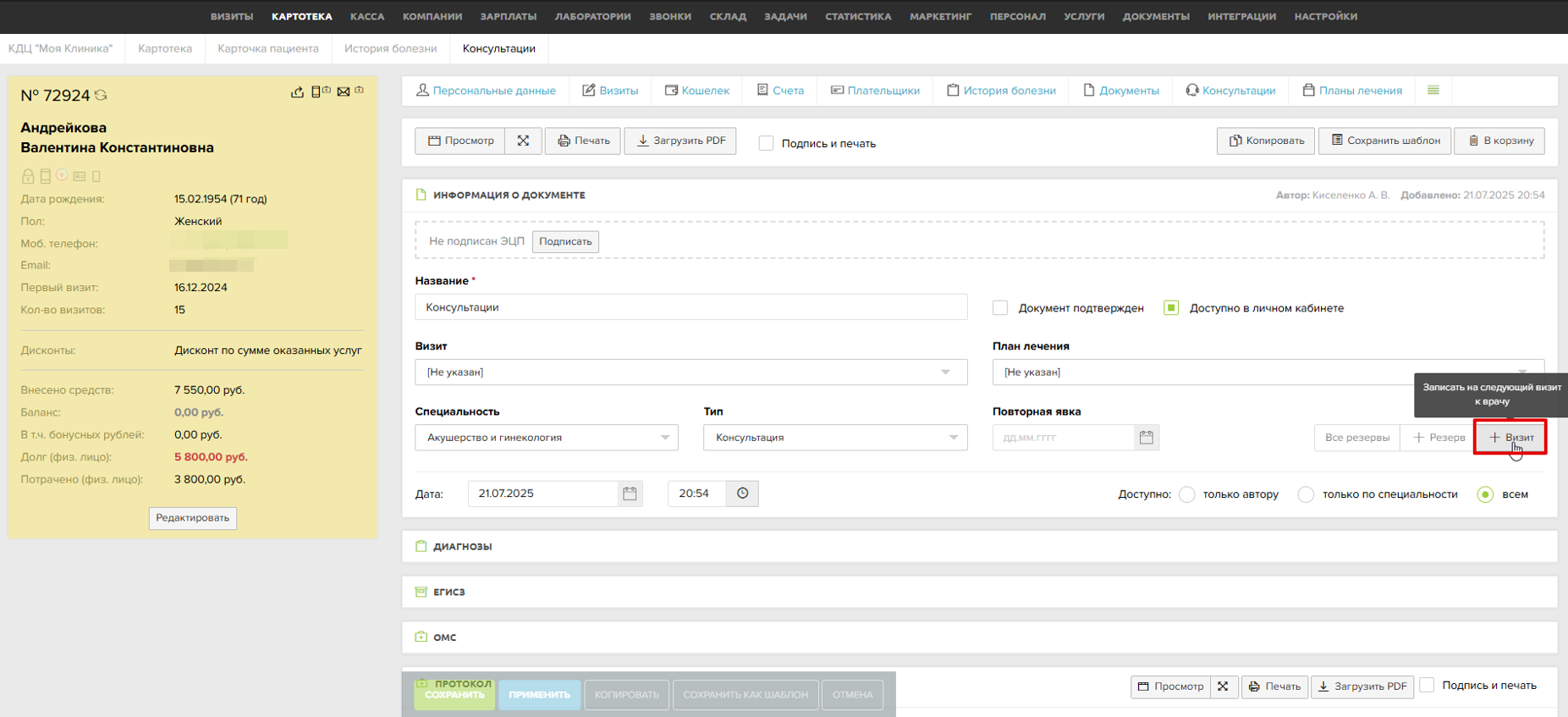Open the СТАТИСТИКА menu
This screenshot has height=717, width=1568.
(858, 17)
